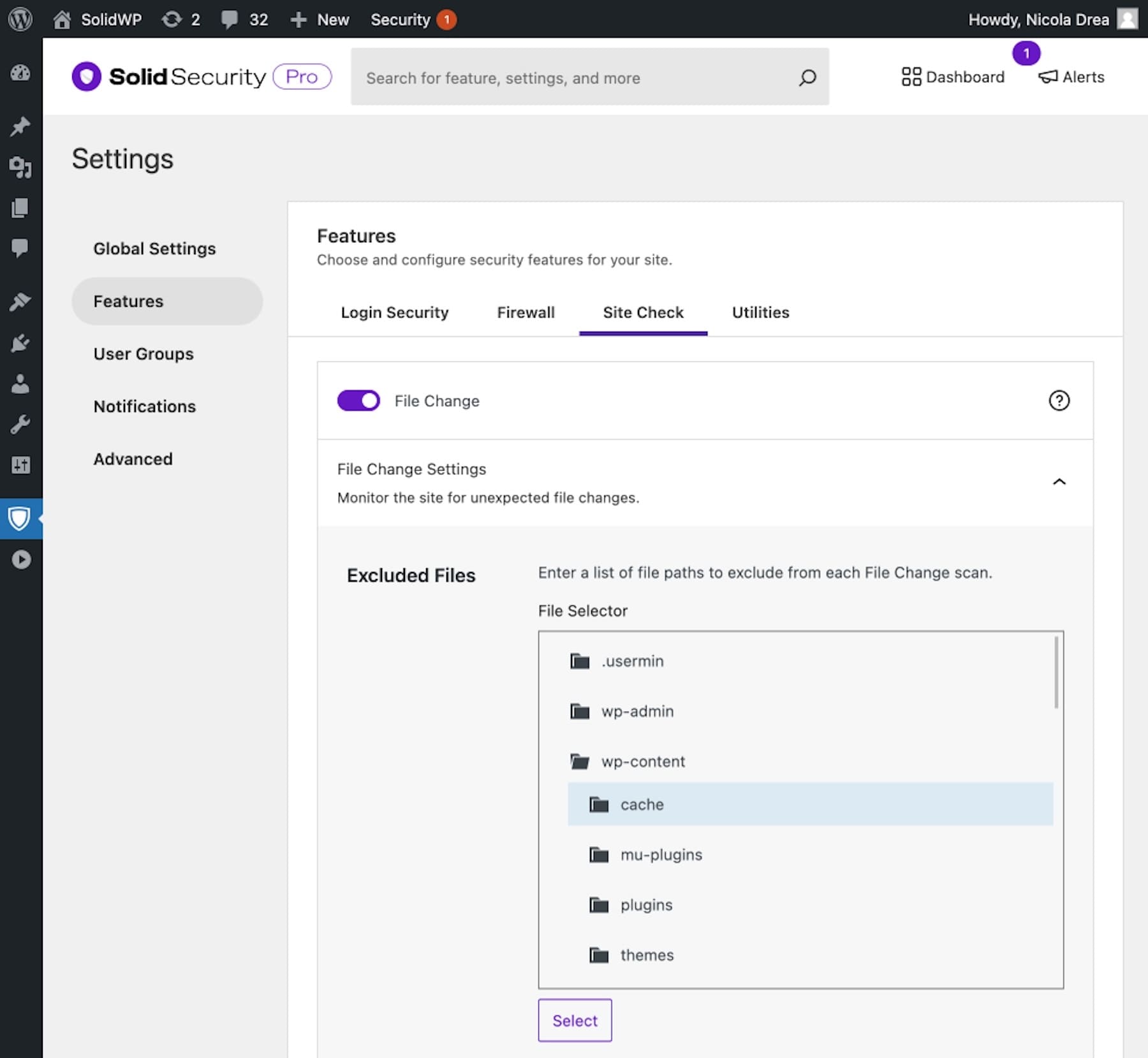Open the Media sidebar icon

[20, 167]
